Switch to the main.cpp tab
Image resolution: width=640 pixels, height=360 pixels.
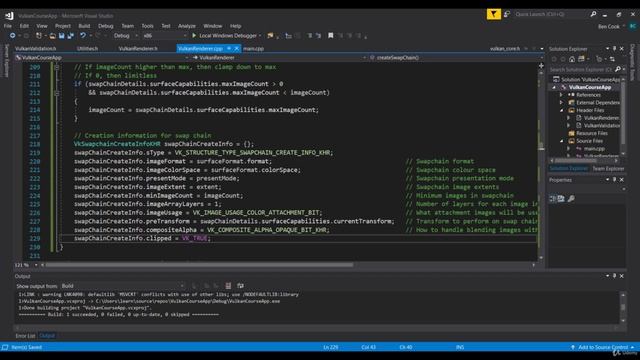253,49
